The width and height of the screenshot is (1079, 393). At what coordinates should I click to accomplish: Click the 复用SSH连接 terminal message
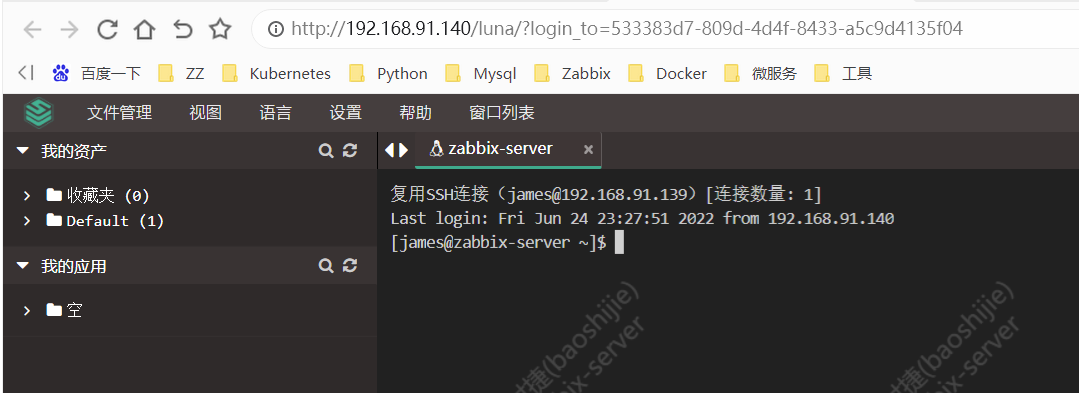coord(606,195)
